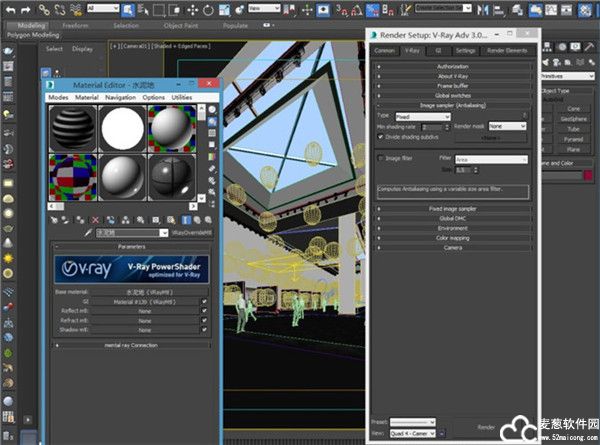
Task: Open the Navigation menu in Material Editor
Action: click(x=121, y=97)
